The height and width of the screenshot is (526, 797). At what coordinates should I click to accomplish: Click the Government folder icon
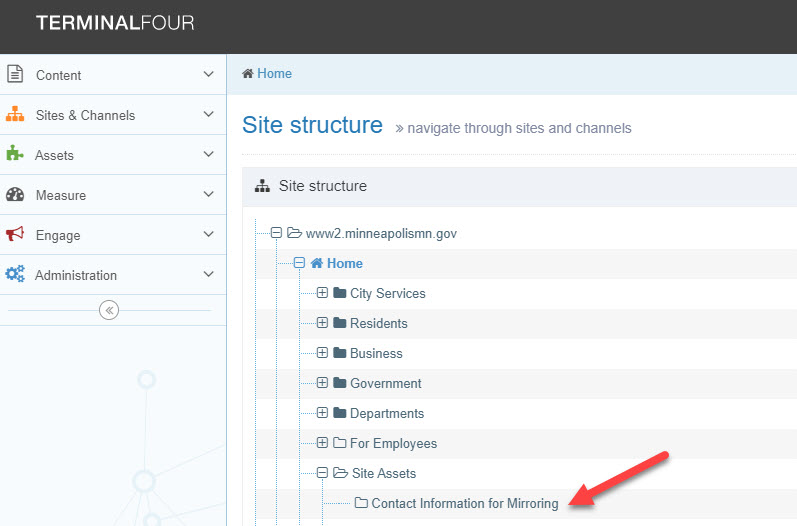click(x=340, y=383)
